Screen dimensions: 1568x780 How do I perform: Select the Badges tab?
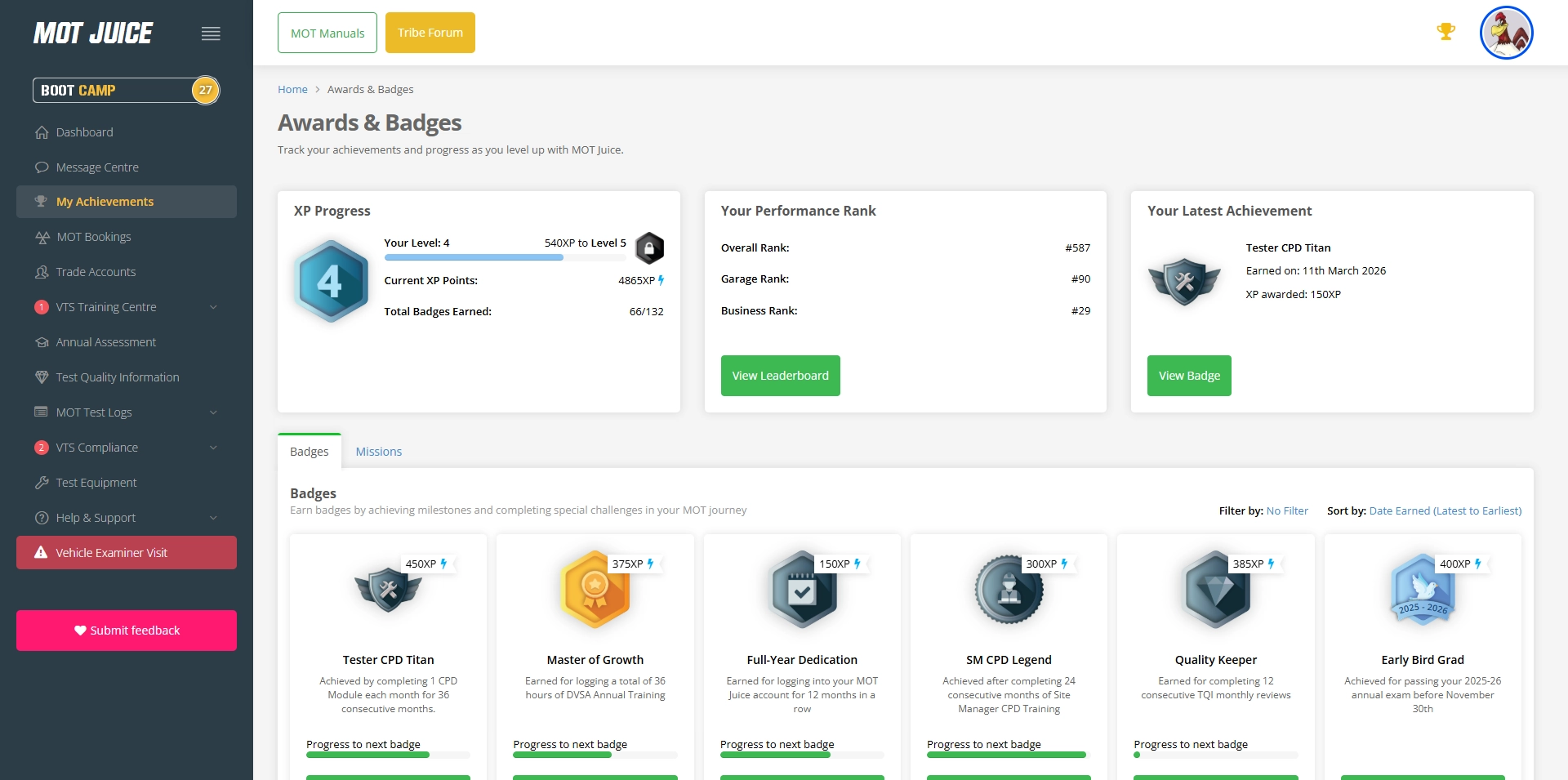point(310,452)
